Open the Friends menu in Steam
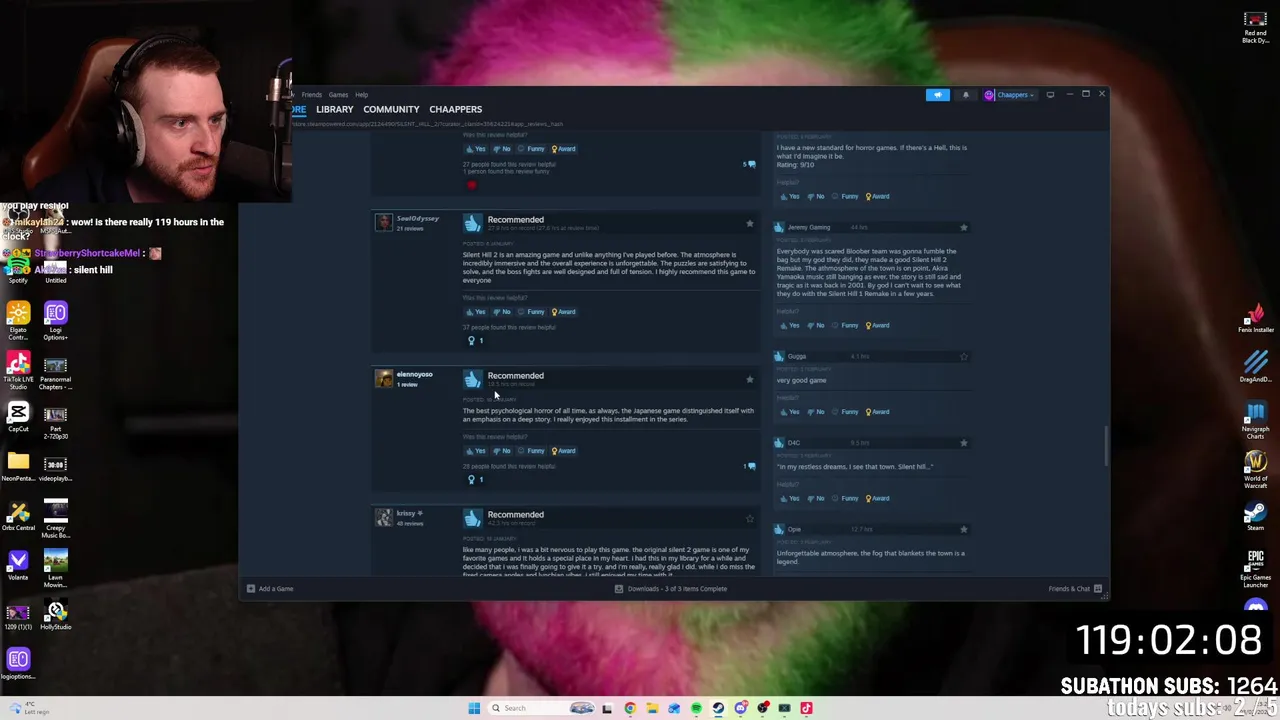1280x720 pixels. click(312, 95)
